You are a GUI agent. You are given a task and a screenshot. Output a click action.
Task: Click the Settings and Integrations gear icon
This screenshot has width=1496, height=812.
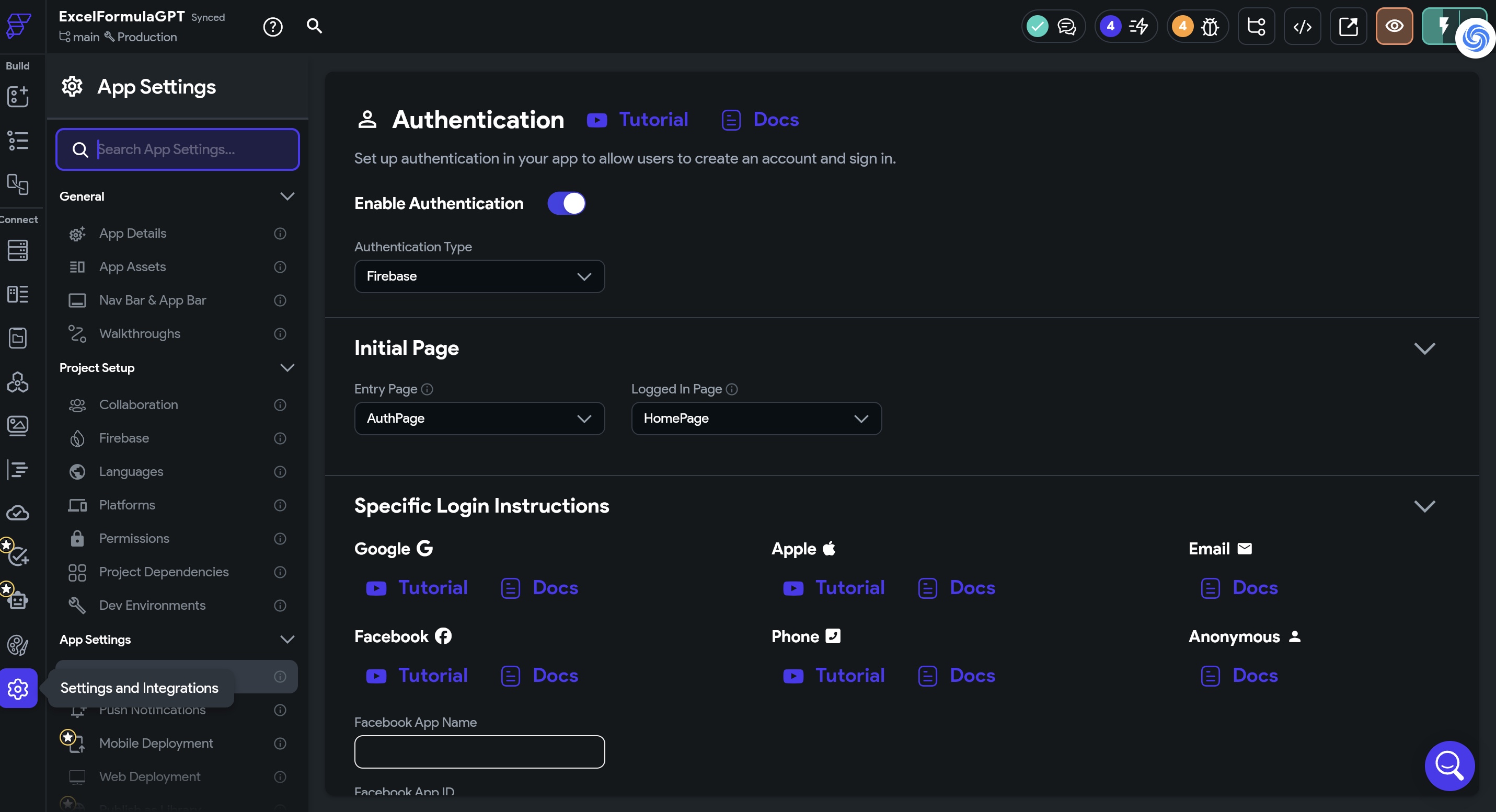18,688
